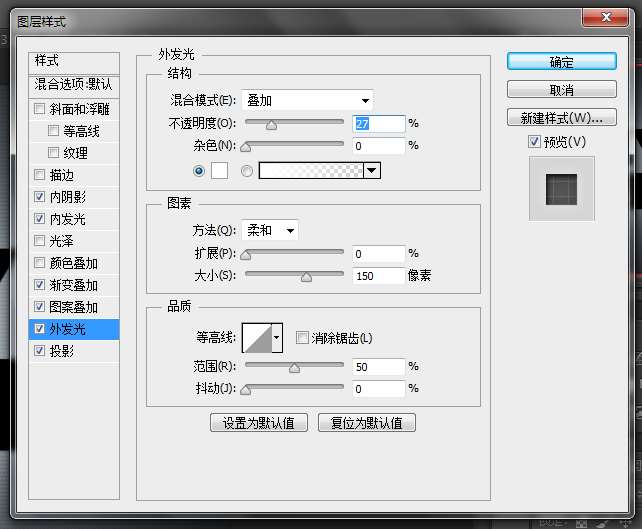Open the 内发光 settings row
642x529 pixels.
[x=74, y=219]
